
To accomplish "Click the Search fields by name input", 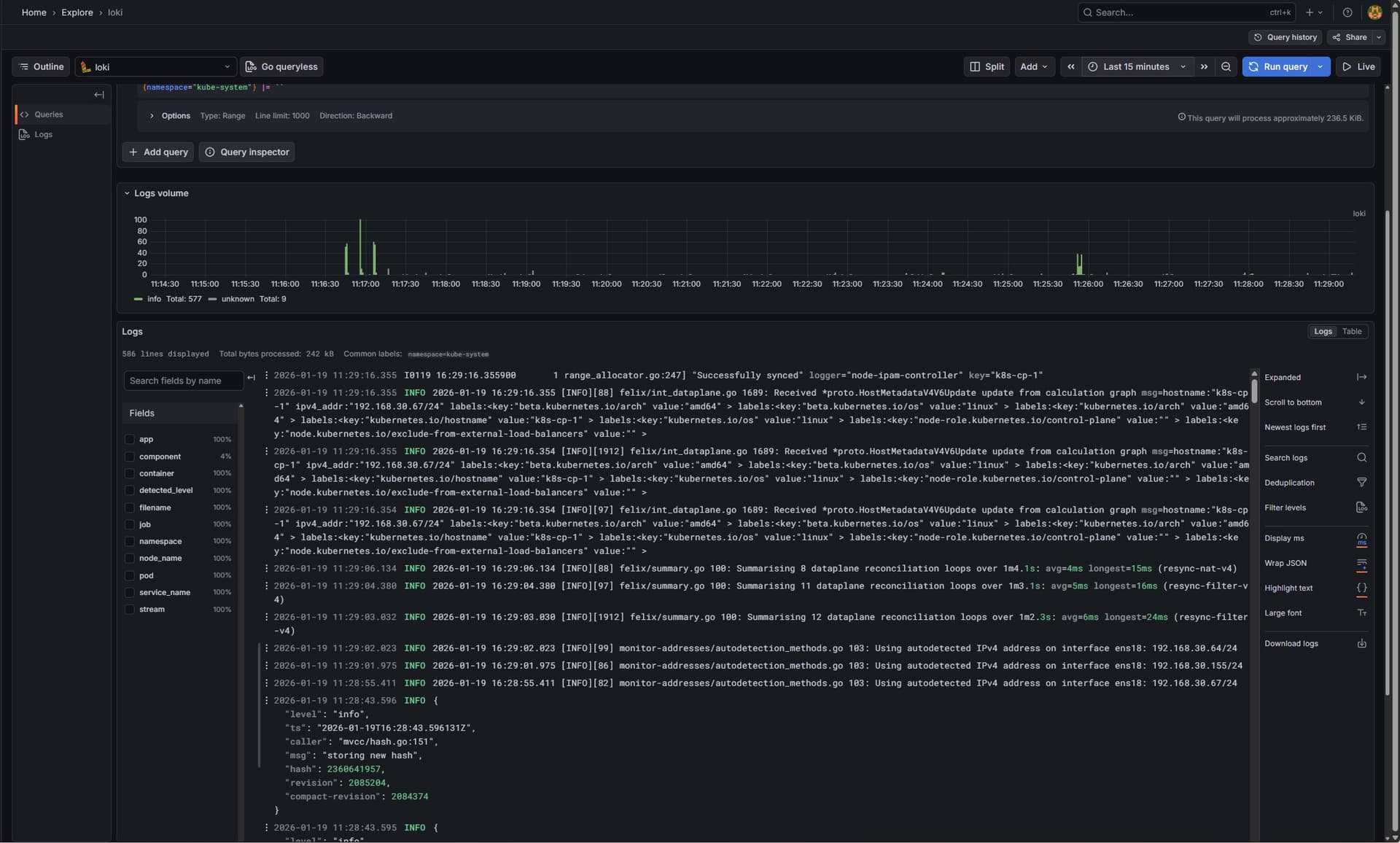I will click(182, 381).
